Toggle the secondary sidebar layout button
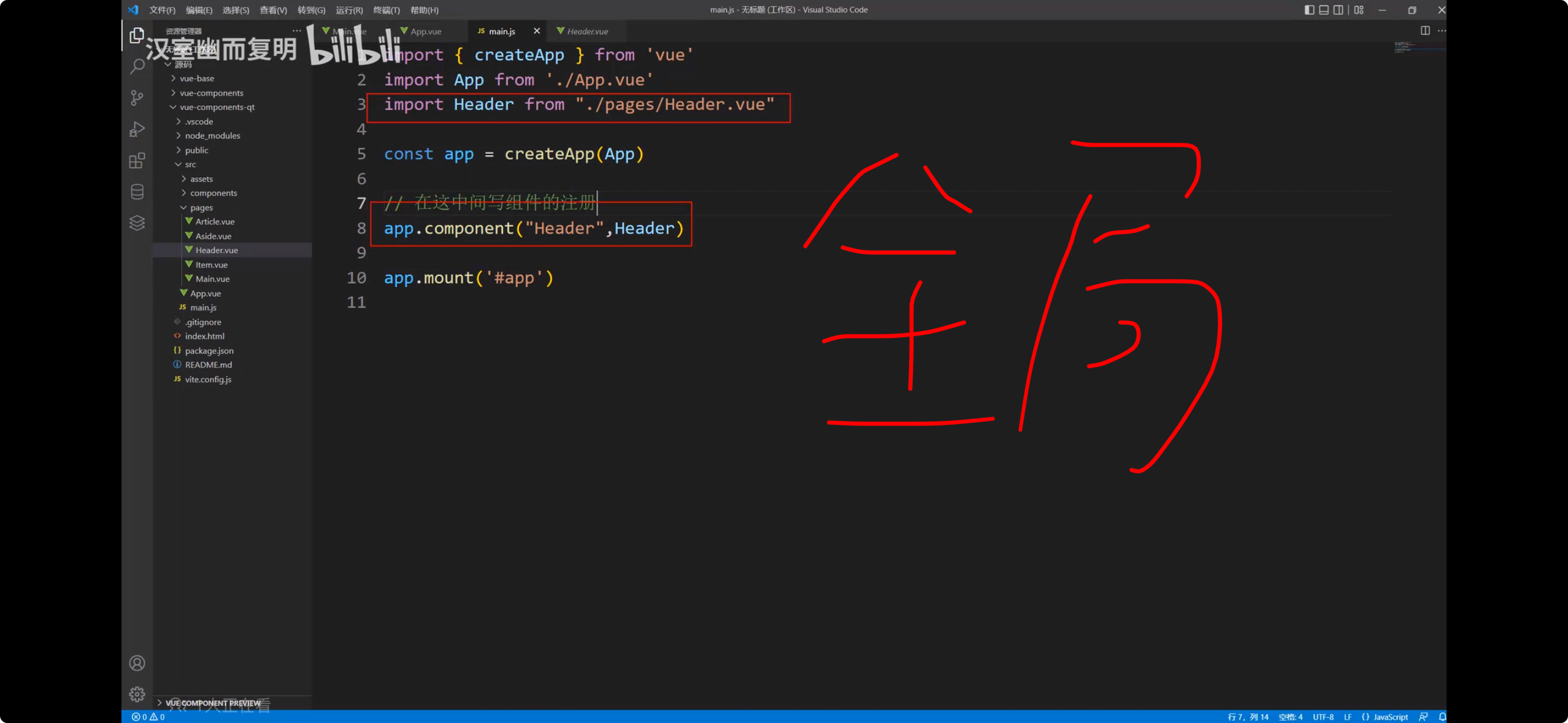1568x723 pixels. [1338, 10]
